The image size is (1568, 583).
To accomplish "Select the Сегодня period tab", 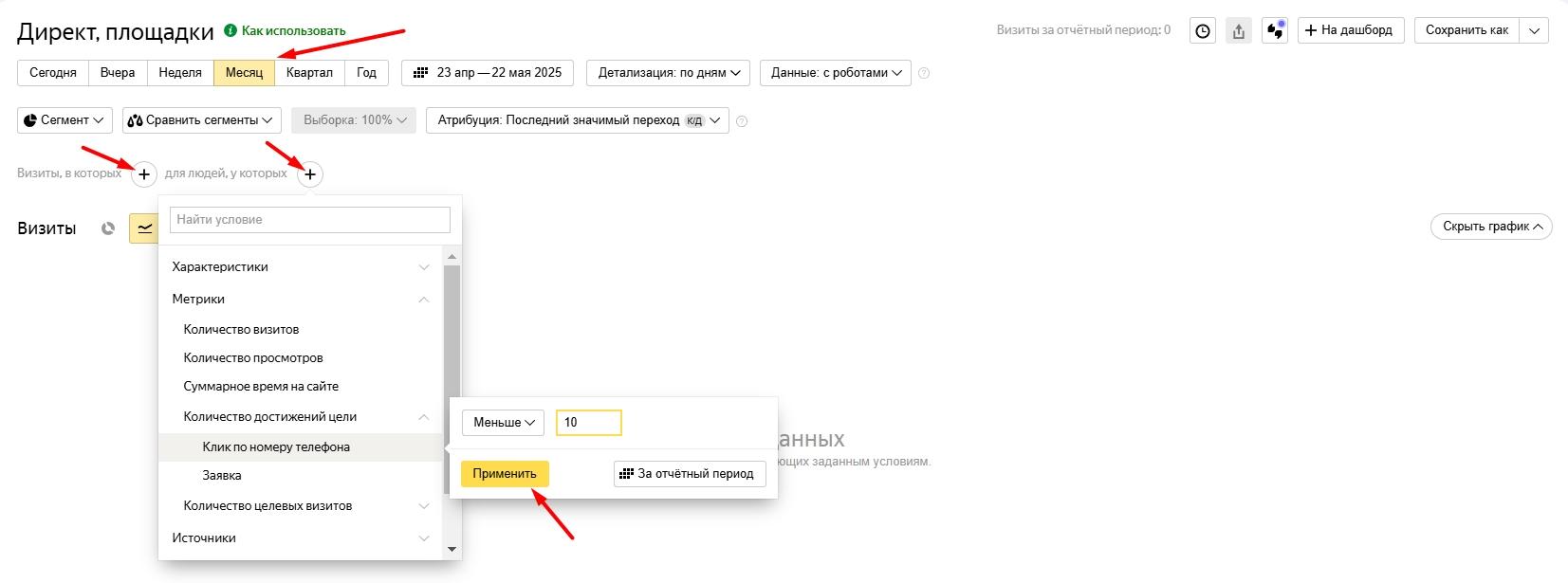I will click(53, 73).
